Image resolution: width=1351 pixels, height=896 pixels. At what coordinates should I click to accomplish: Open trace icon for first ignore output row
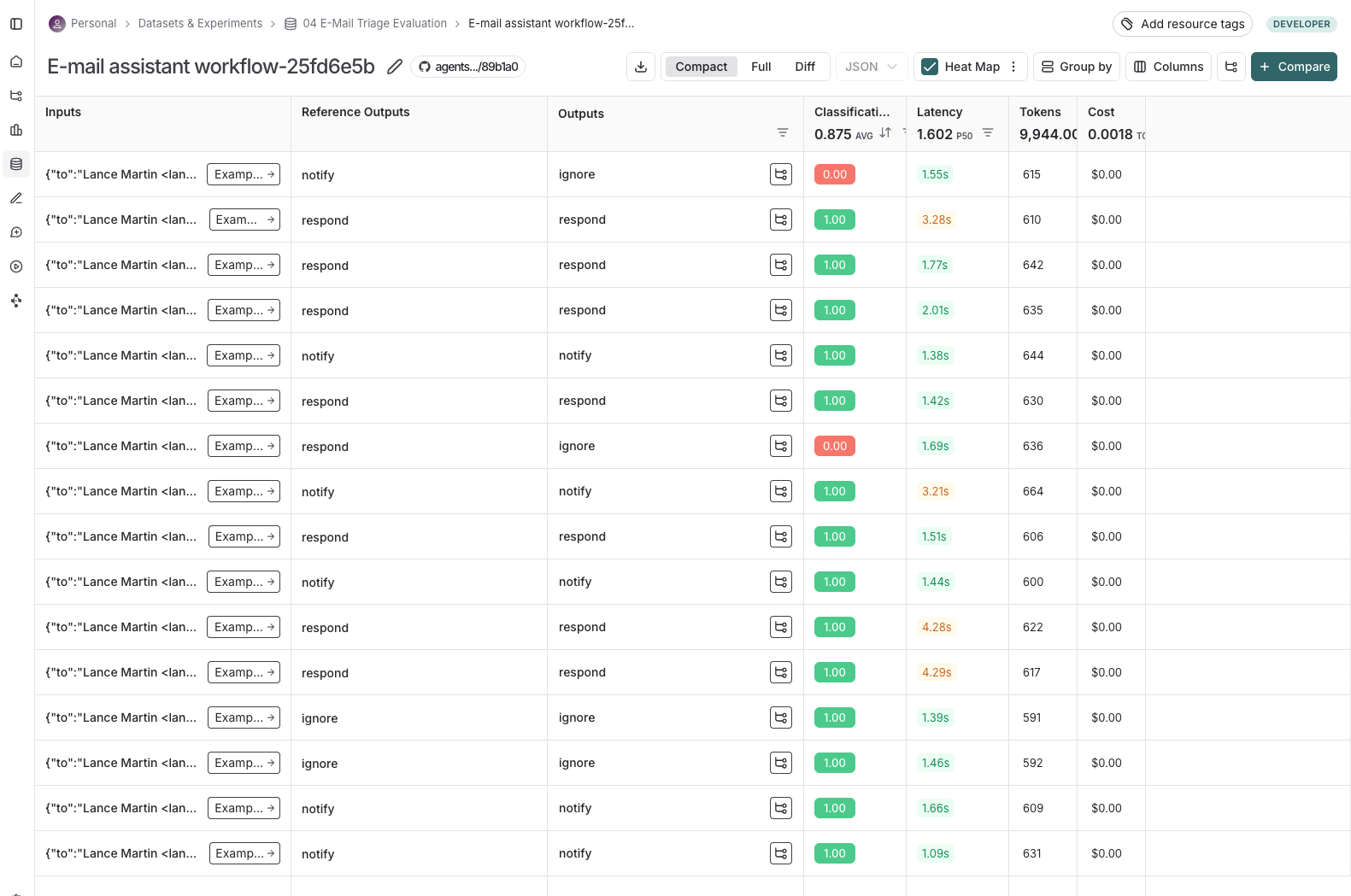click(x=780, y=174)
